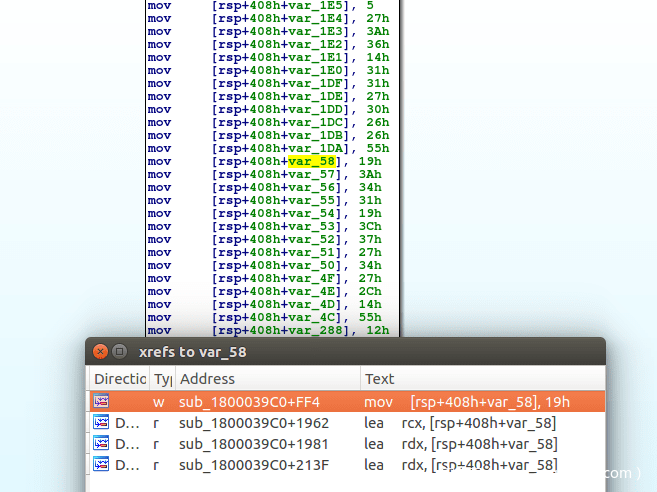657x492 pixels.
Task: Close the xrefs to var_58 dialog
Action: (x=100, y=352)
